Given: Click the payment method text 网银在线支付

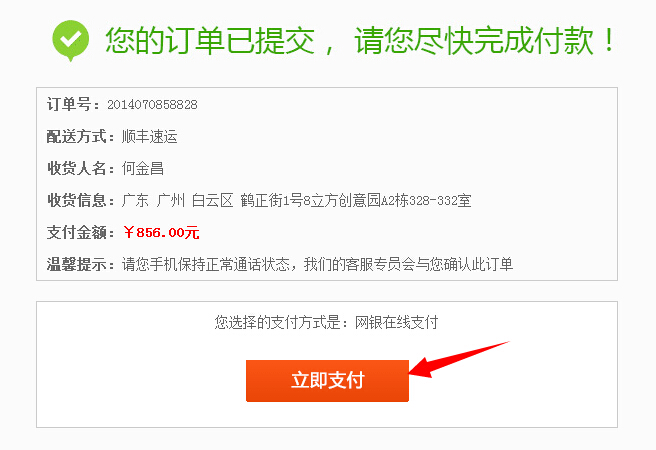Looking at the screenshot, I should pyautogui.click(x=396, y=322).
